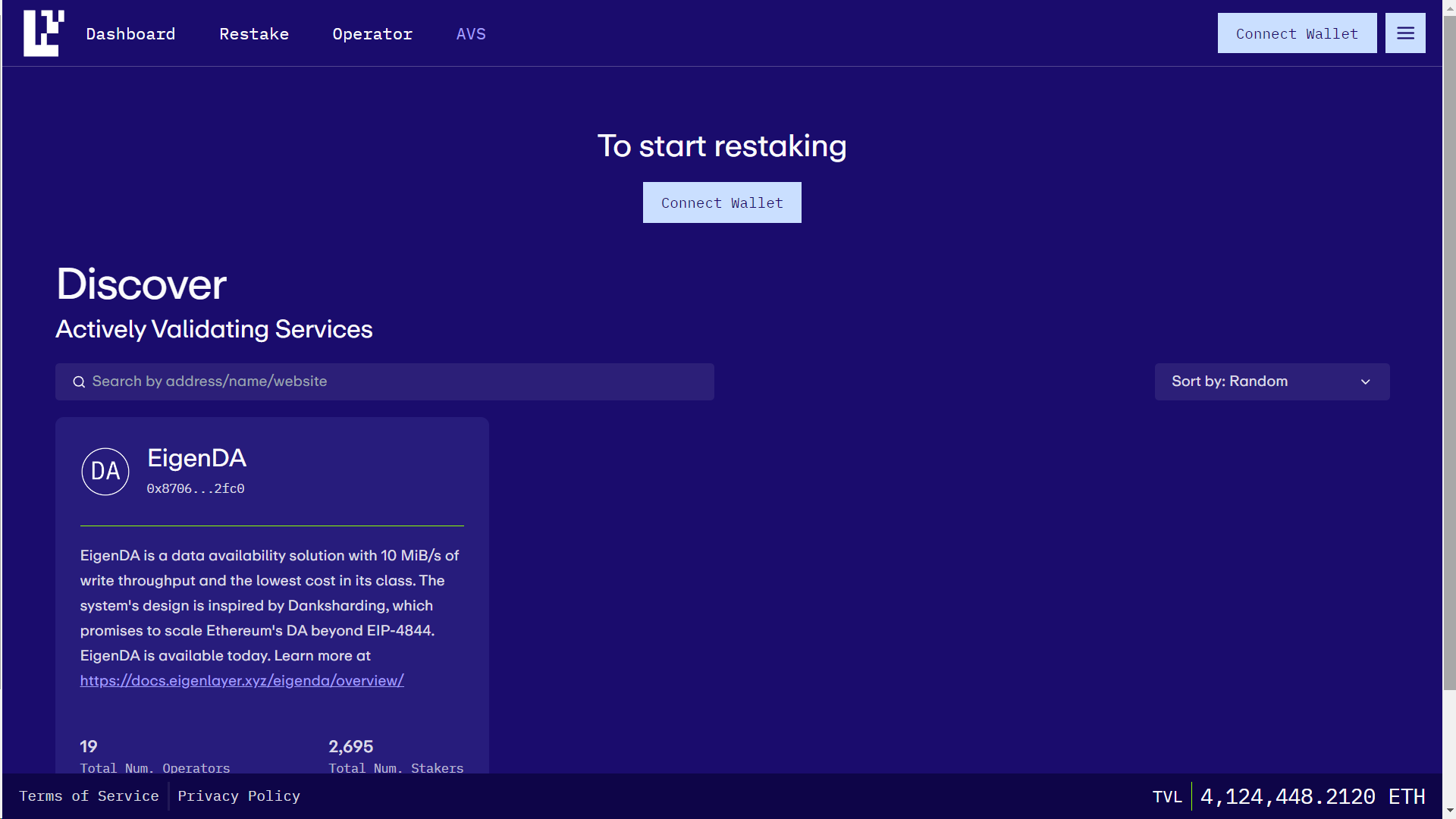Click the page vertical scrollbar thumb
The image size is (1456, 819).
1449,353
